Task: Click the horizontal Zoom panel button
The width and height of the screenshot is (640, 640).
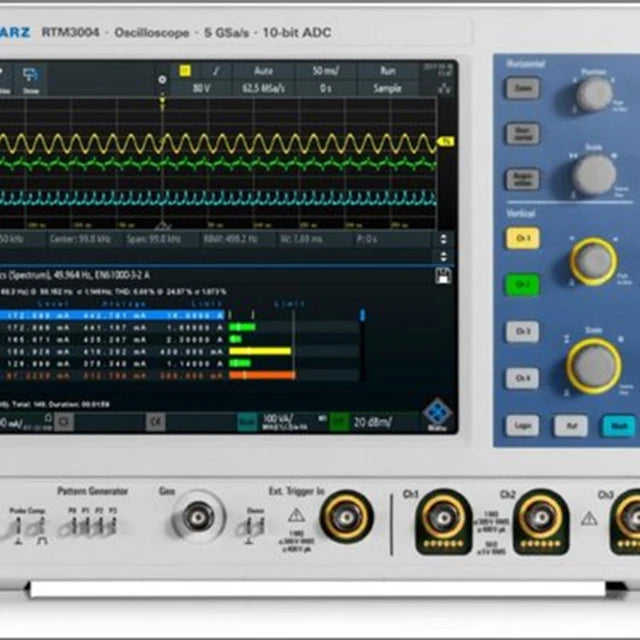Action: coord(522,88)
